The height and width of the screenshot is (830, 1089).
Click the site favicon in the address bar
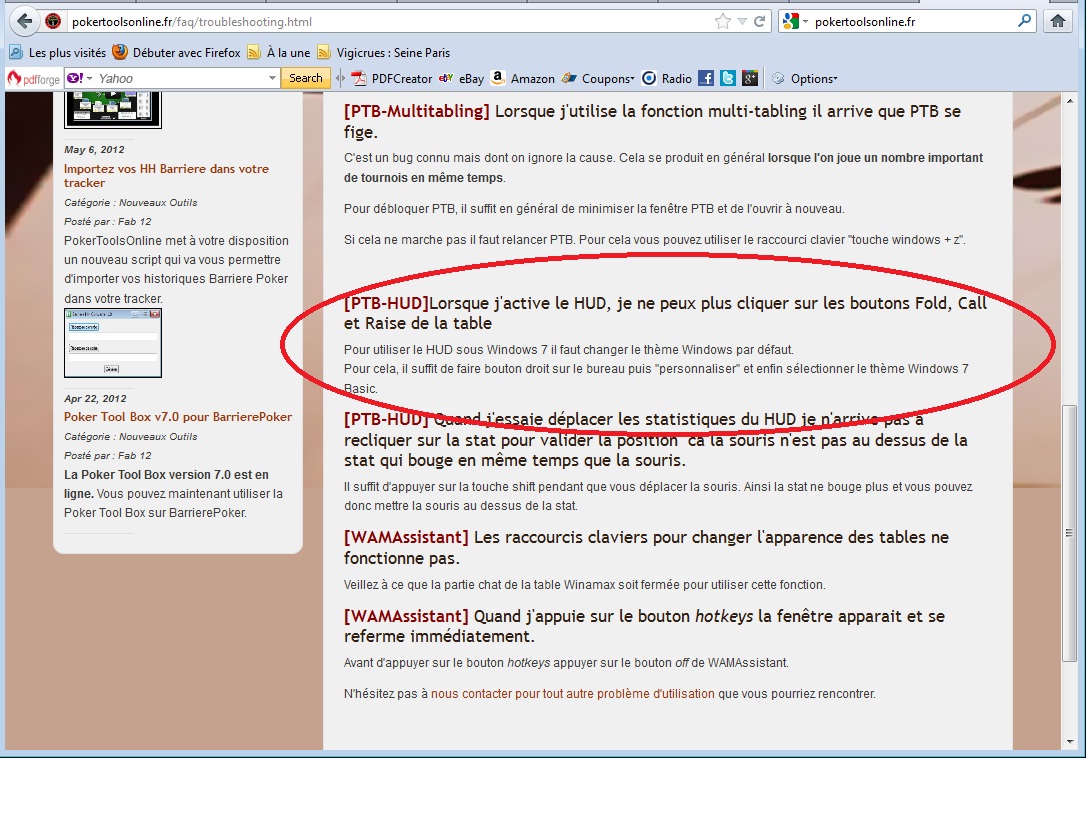click(x=53, y=22)
